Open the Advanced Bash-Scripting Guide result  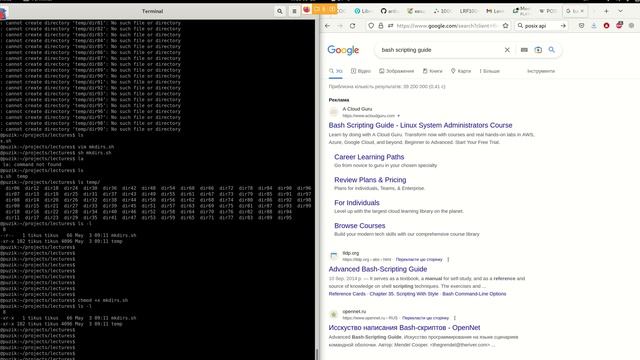click(378, 269)
